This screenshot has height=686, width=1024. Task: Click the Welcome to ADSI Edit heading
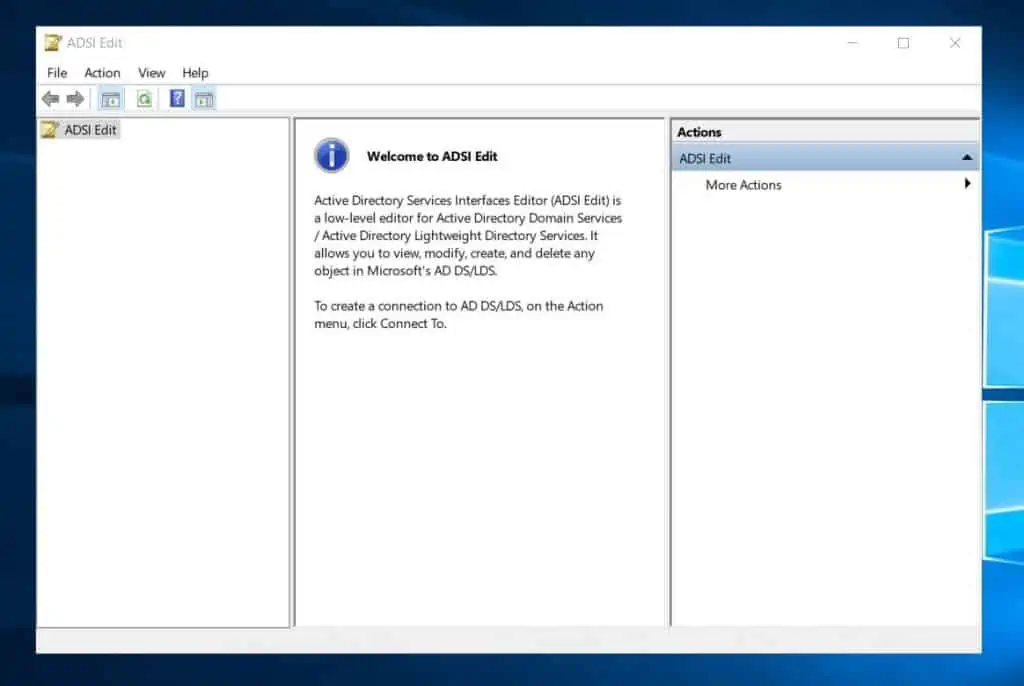click(432, 156)
